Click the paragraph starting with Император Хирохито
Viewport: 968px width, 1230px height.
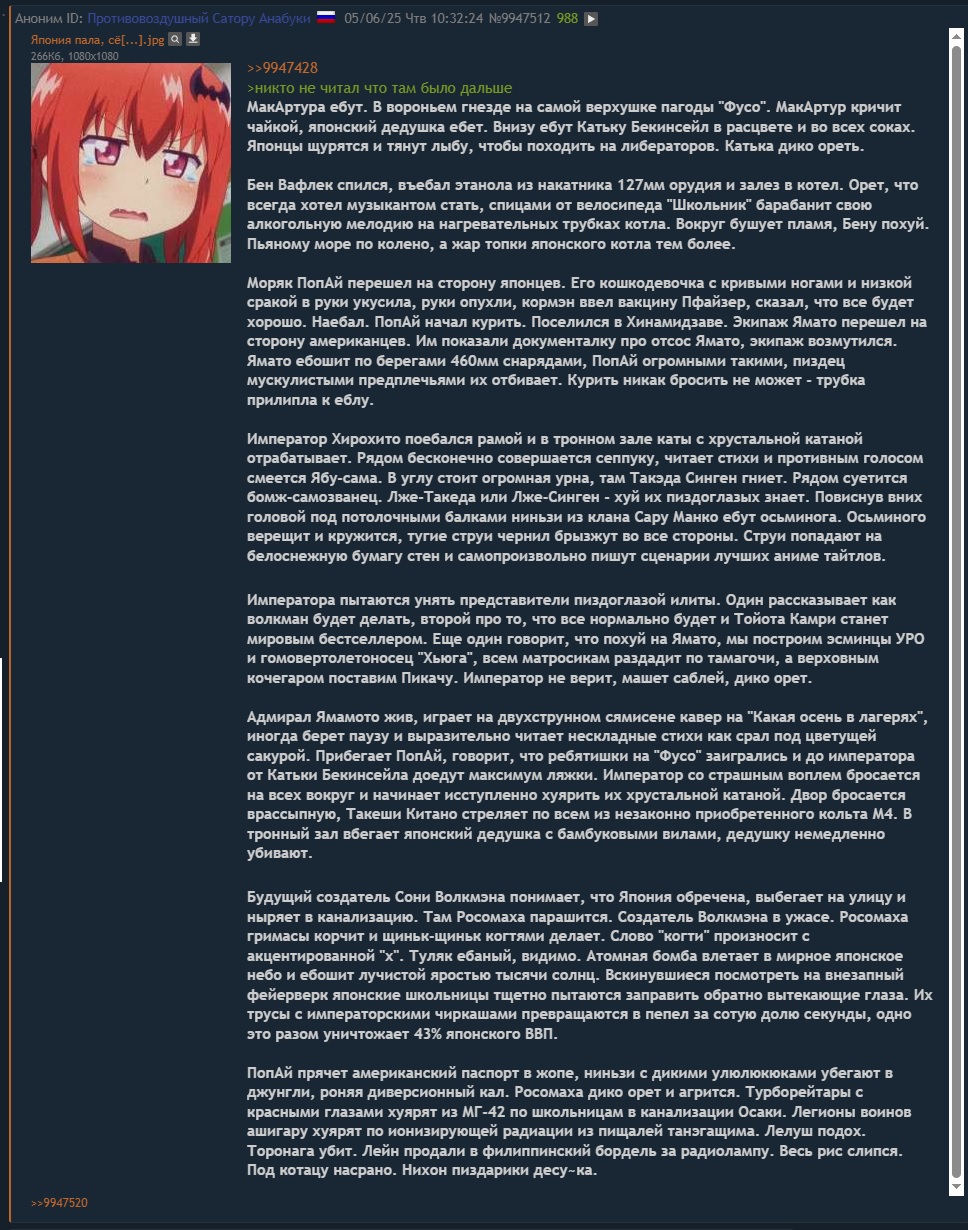pos(587,498)
